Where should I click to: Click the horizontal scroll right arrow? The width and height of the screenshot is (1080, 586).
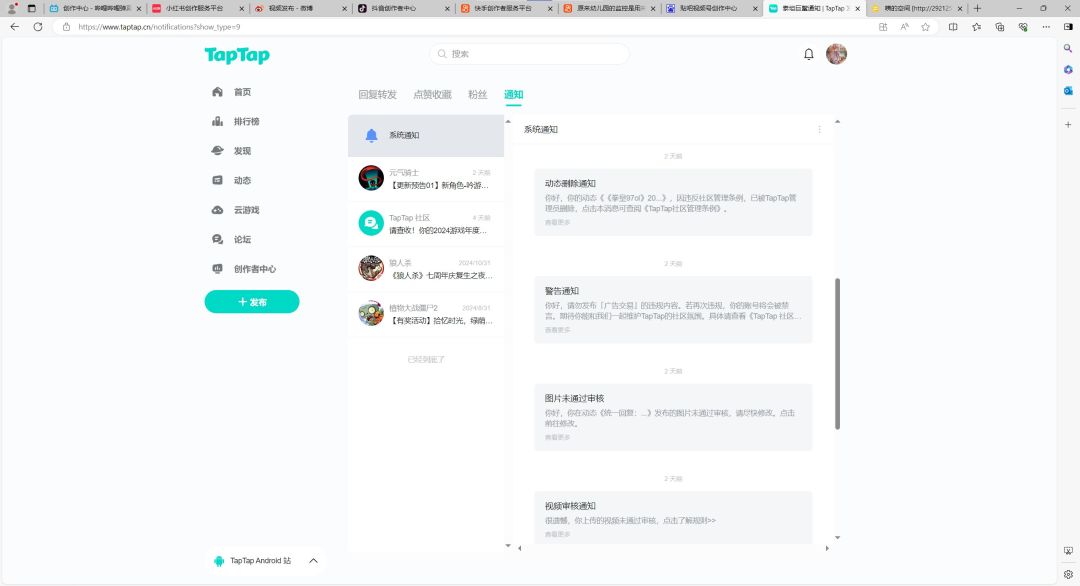827,549
